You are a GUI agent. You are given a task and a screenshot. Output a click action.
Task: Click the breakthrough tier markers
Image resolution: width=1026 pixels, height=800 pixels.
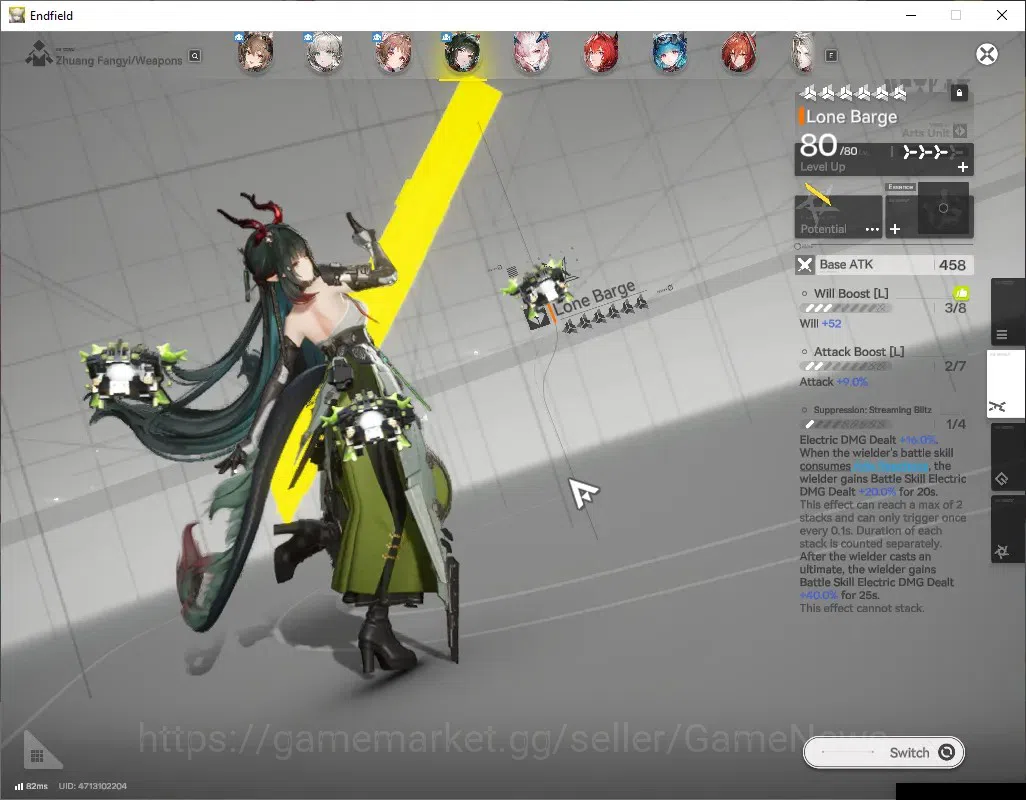[x=932, y=152]
